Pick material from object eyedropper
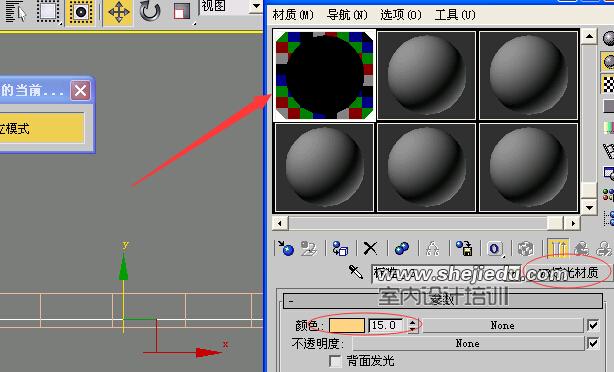Viewport: 614px width, 372px height. pyautogui.click(x=356, y=271)
